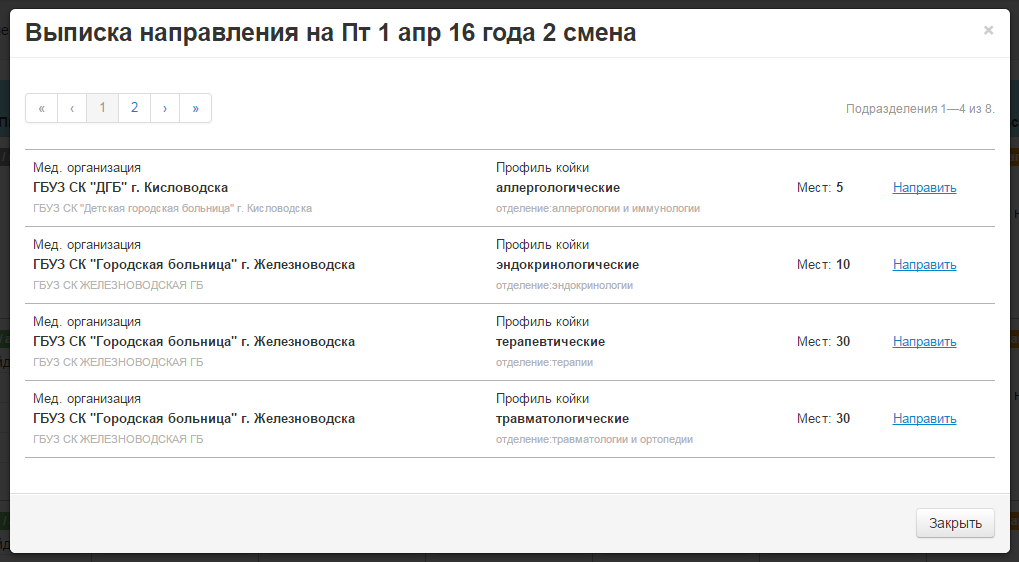This screenshot has height=562, width=1019.
Task: Select the text ГБУЗ СК "ДГБ" г. Кисловодска
Action: 131,188
